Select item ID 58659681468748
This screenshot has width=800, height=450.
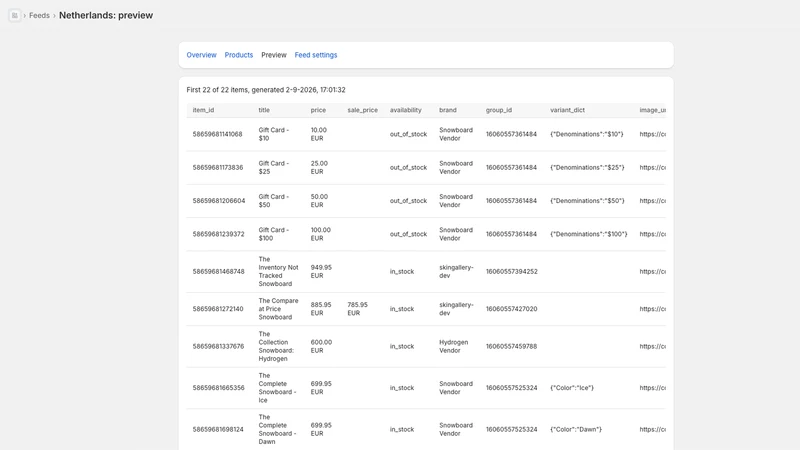pos(218,271)
